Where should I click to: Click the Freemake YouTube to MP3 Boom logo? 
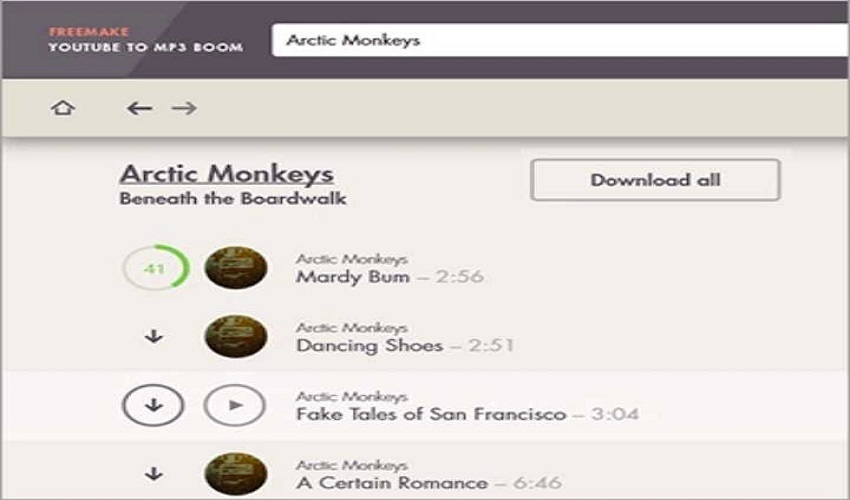click(x=145, y=40)
